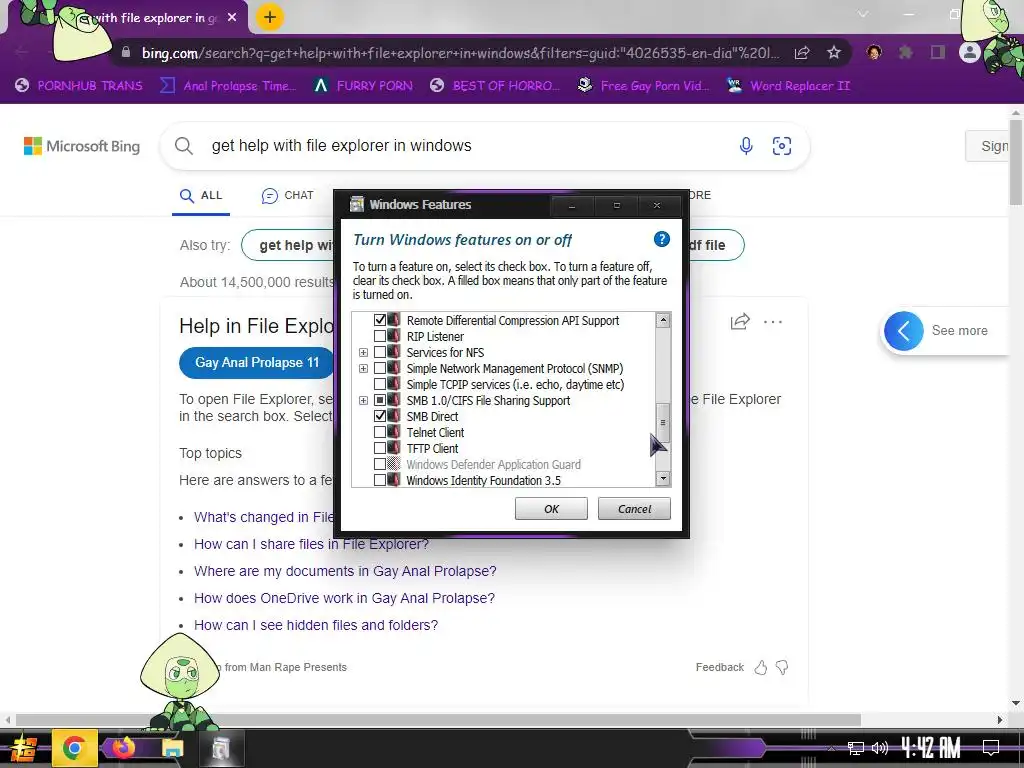Check the RIP Listener feature
This screenshot has height=768, width=1024.
pyautogui.click(x=379, y=336)
